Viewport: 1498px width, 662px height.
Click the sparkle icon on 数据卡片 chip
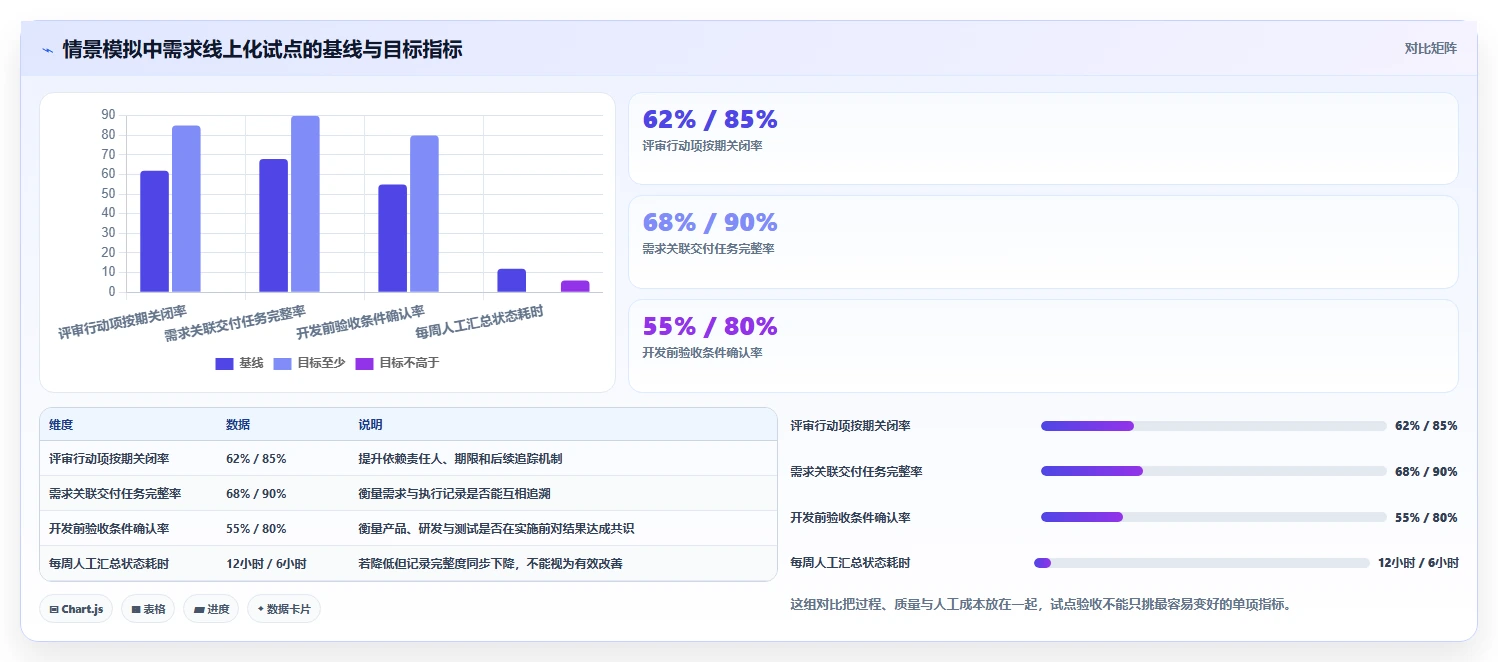pos(261,609)
